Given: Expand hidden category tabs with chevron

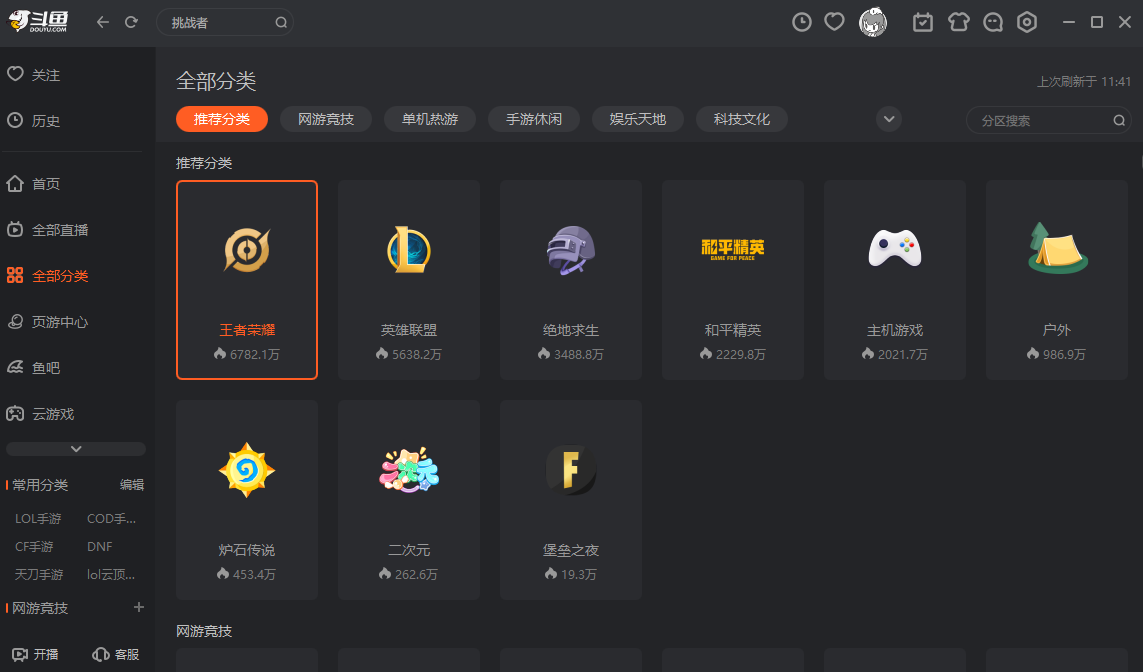Looking at the screenshot, I should (888, 119).
